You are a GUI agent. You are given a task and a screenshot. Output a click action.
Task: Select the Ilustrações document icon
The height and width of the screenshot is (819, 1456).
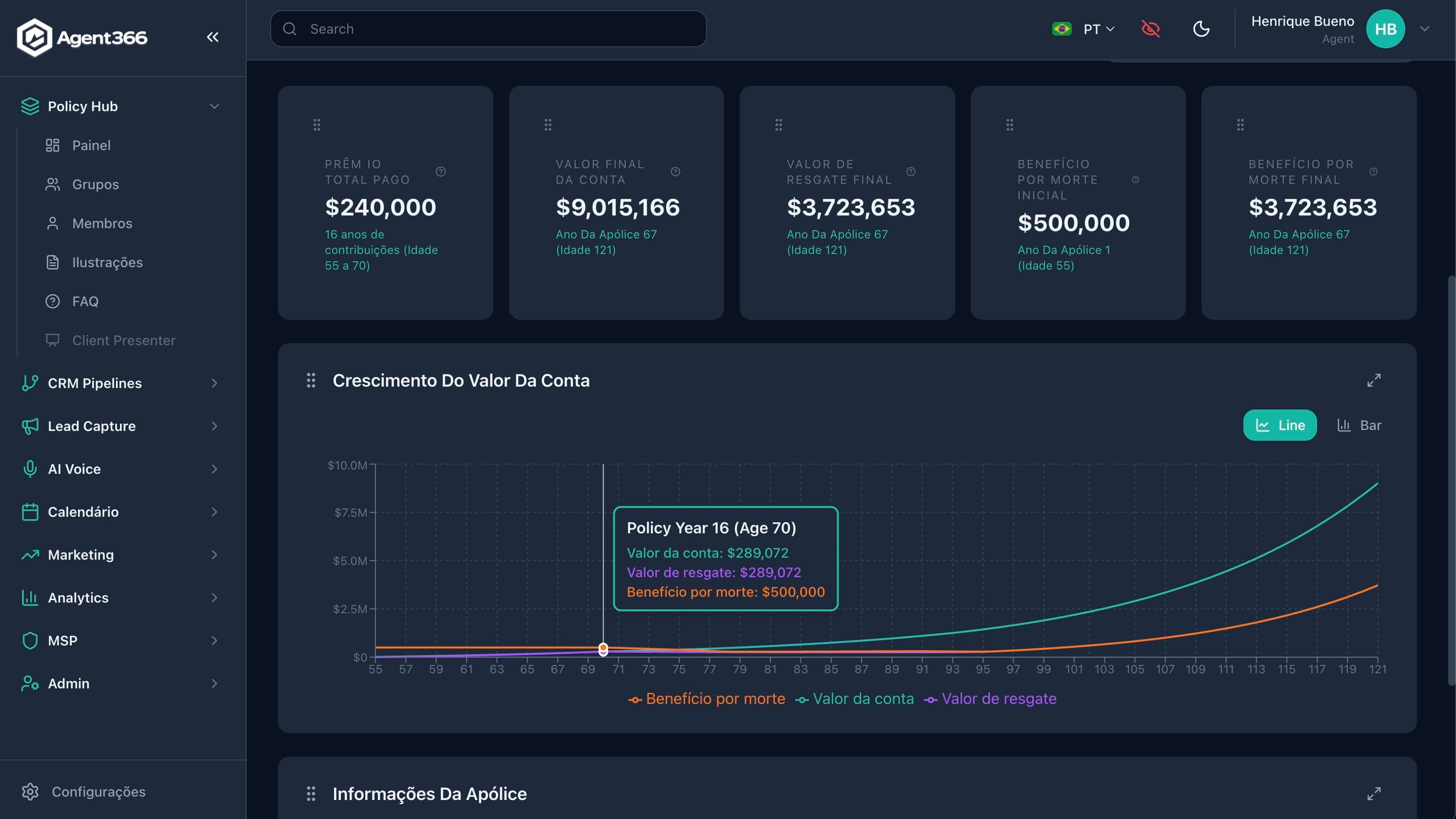point(53,262)
